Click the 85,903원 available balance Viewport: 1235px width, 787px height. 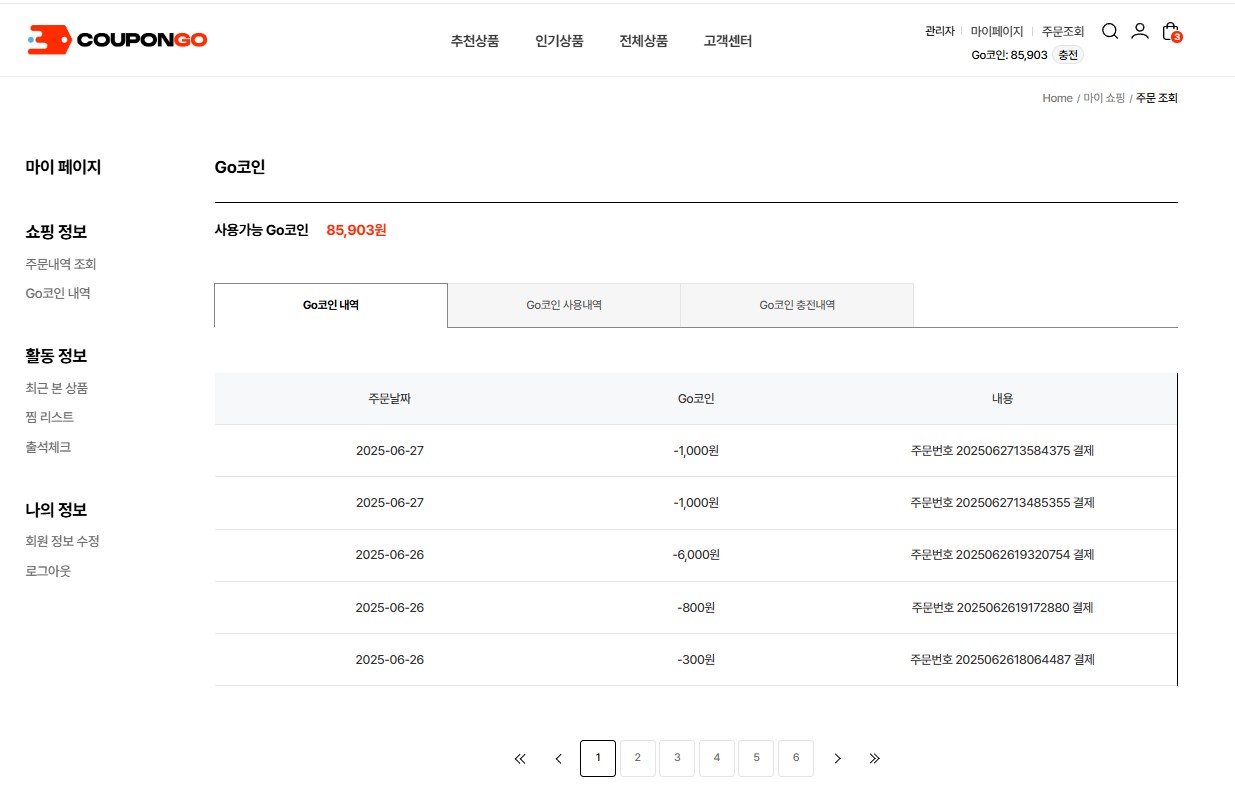point(356,230)
